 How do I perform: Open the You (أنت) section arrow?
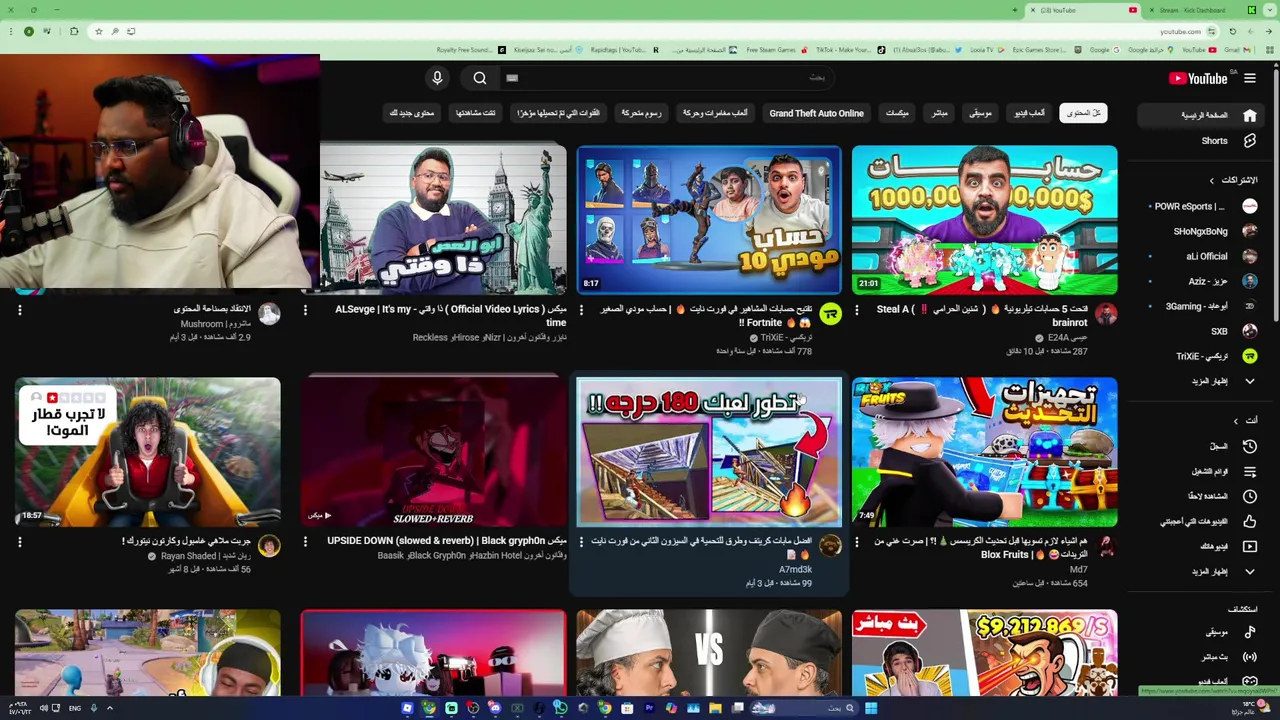(1235, 421)
